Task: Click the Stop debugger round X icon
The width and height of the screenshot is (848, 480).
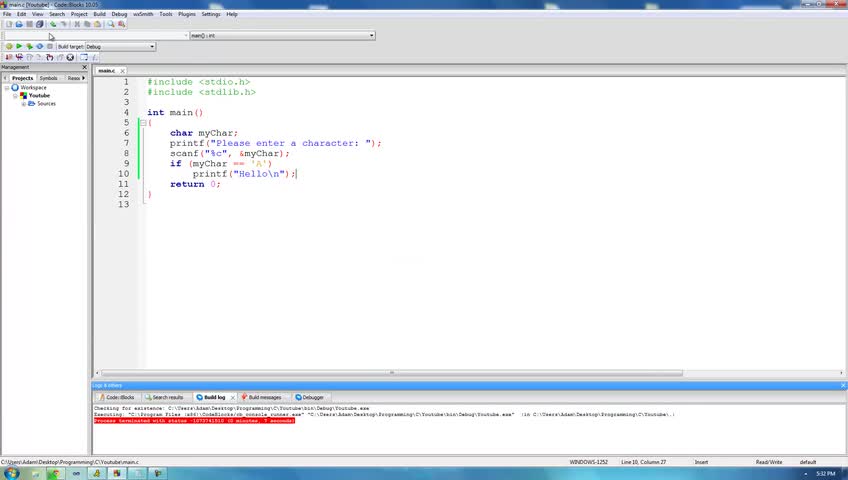Action: pos(70,57)
